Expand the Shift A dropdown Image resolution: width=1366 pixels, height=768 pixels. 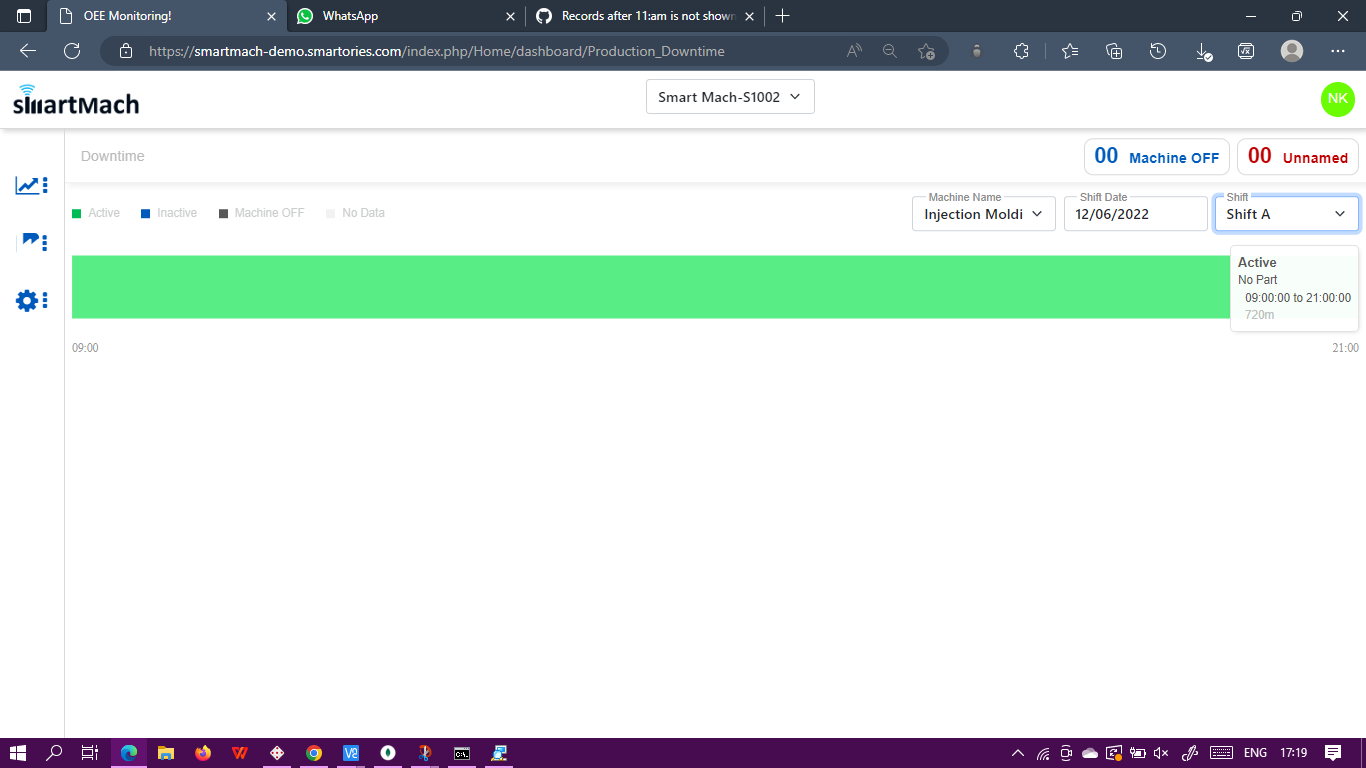(x=1286, y=213)
